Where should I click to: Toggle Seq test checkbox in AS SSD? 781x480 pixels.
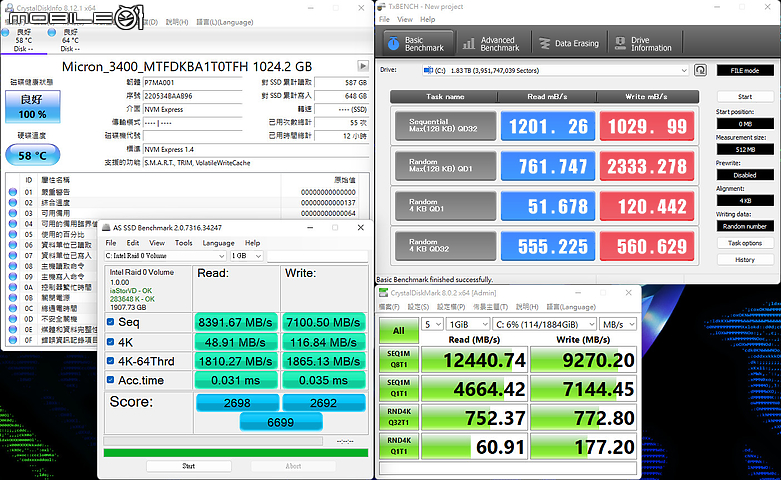tap(111, 322)
